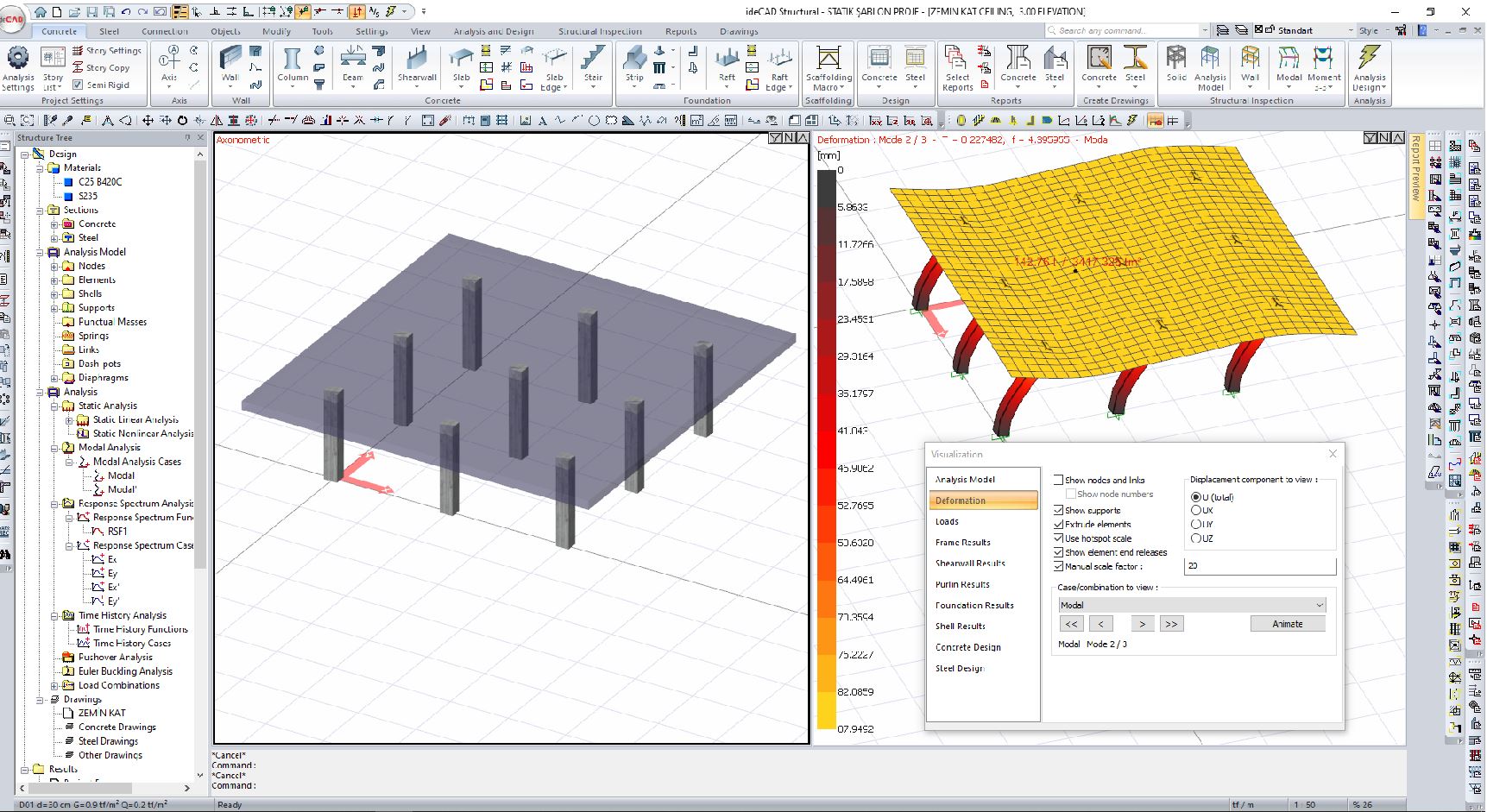The height and width of the screenshot is (812, 1487).
Task: Click the Search any command field
Action: pyautogui.click(x=1122, y=28)
